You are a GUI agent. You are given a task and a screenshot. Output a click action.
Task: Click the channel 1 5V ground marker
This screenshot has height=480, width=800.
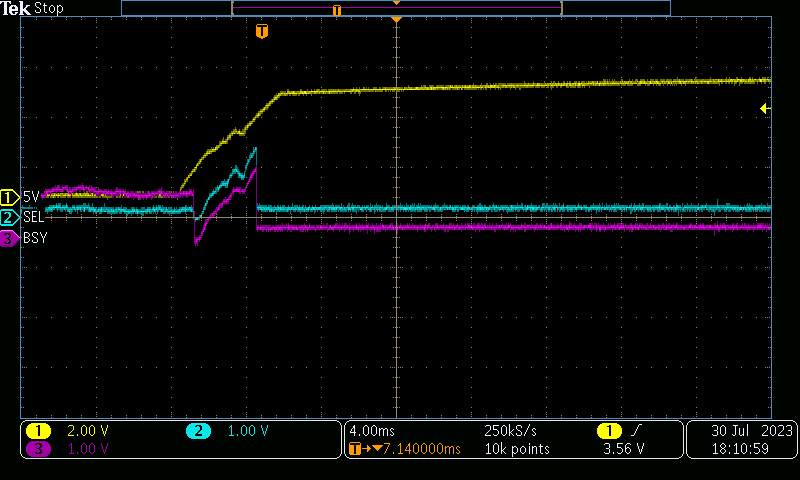9,197
